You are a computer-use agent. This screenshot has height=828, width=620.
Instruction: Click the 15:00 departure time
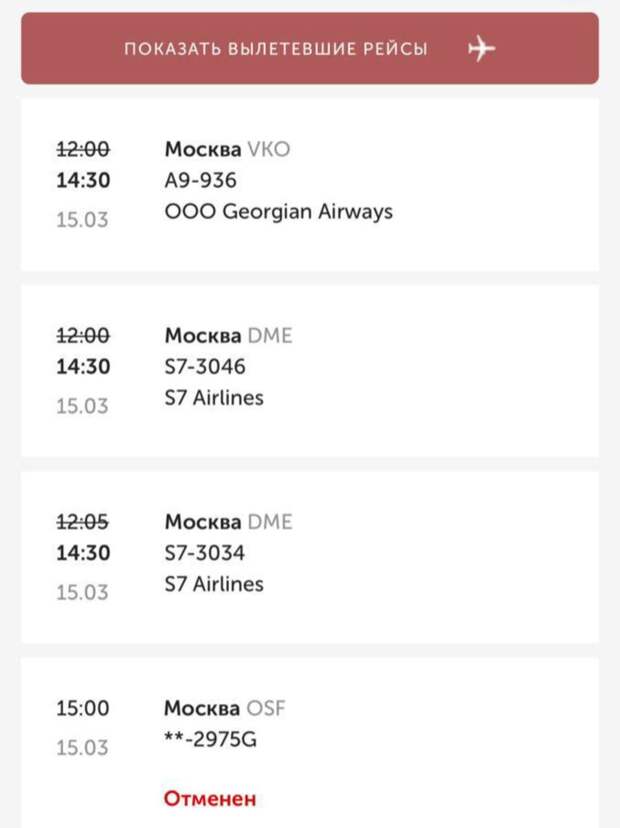coord(82,709)
